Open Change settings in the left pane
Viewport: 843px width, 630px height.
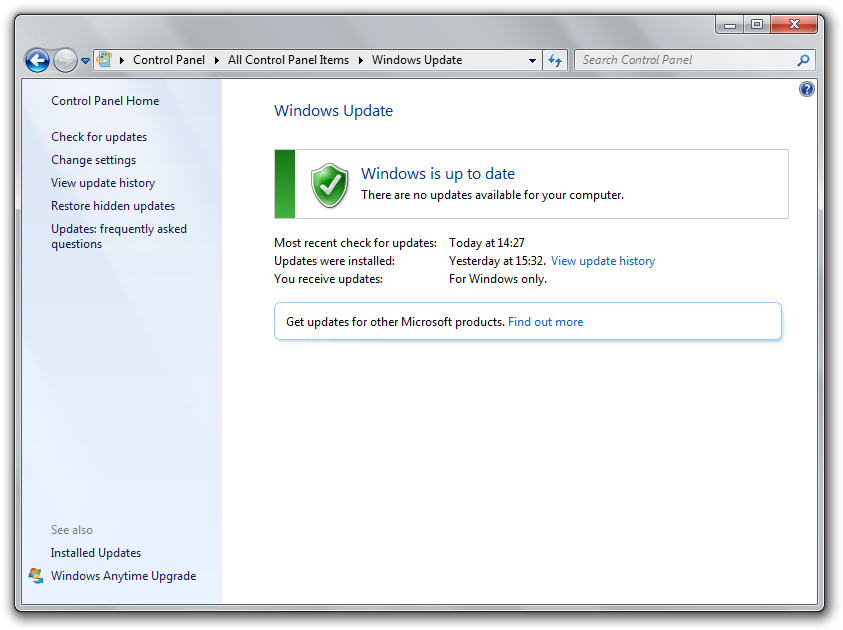93,160
